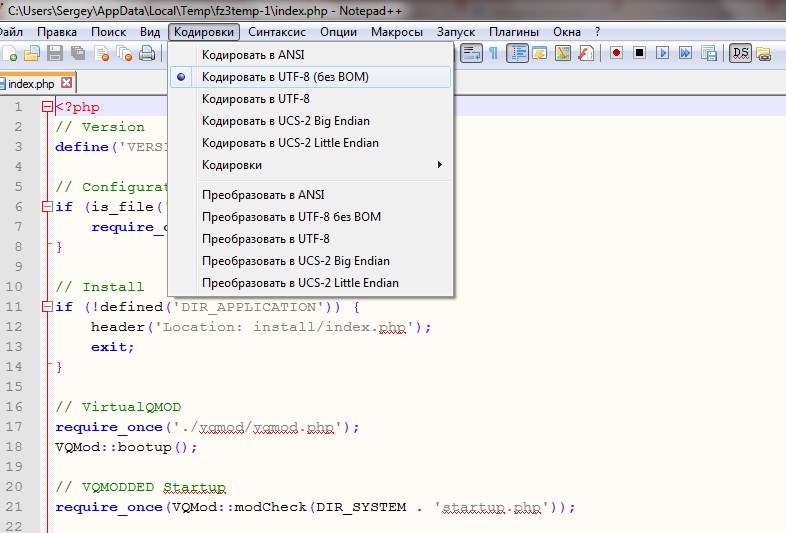Choose Кодировать в UCS-2 Big Endian
786x533 pixels.
tap(310, 121)
